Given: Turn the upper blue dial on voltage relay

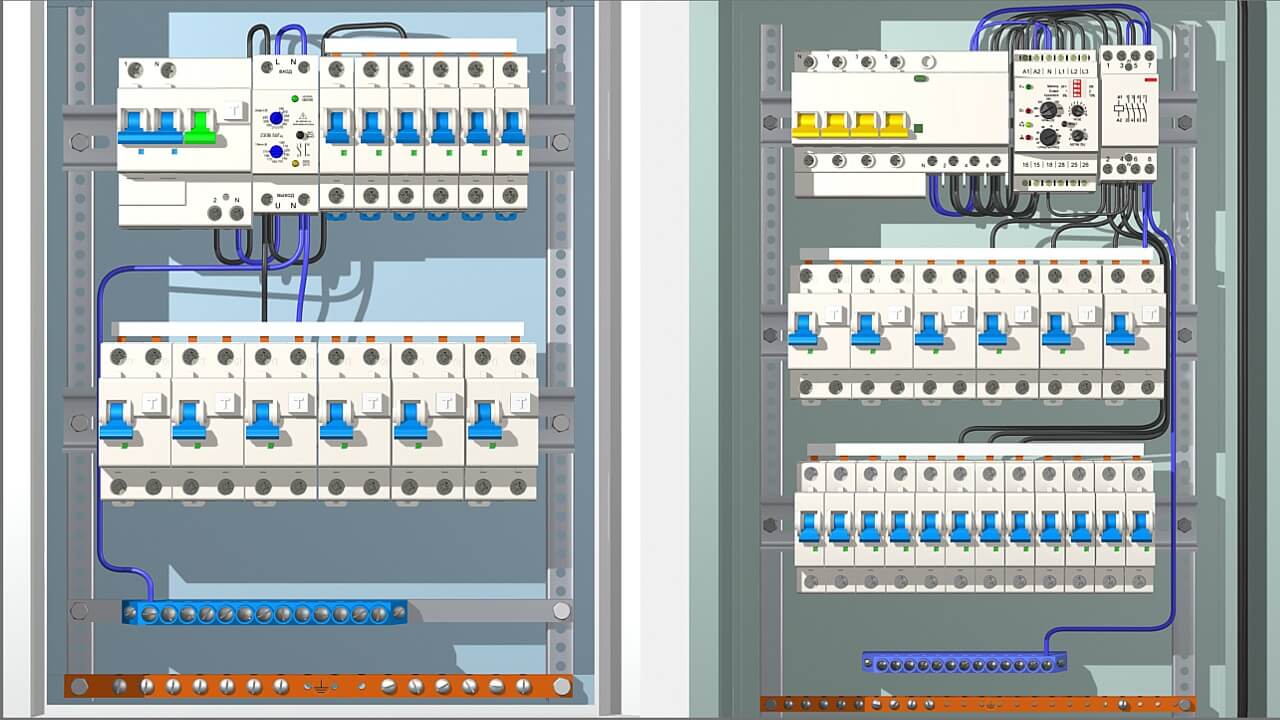Looking at the screenshot, I should pyautogui.click(x=277, y=118).
